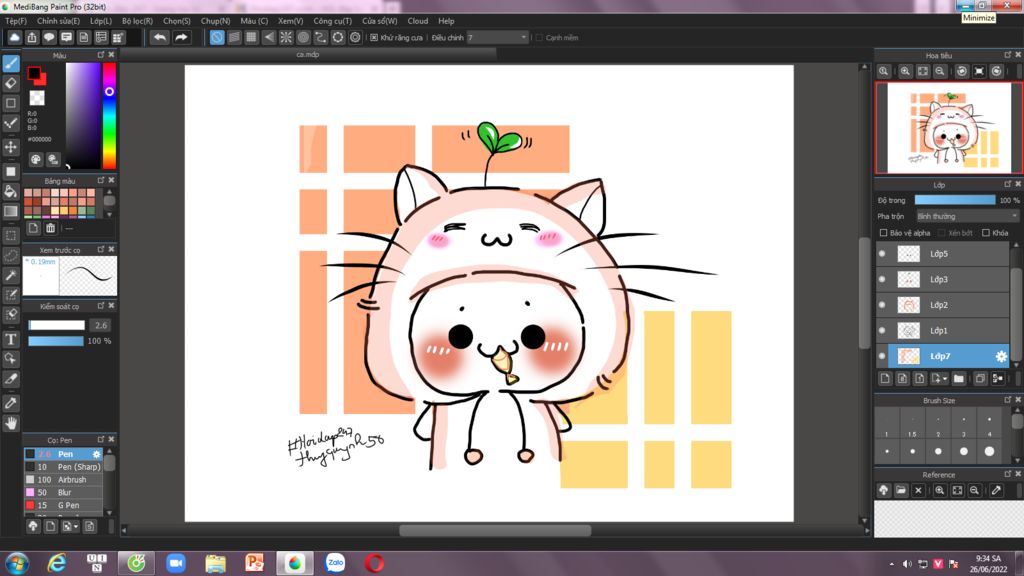Image resolution: width=1024 pixels, height=576 pixels.
Task: Zoom out on the navigator preview
Action: click(940, 71)
